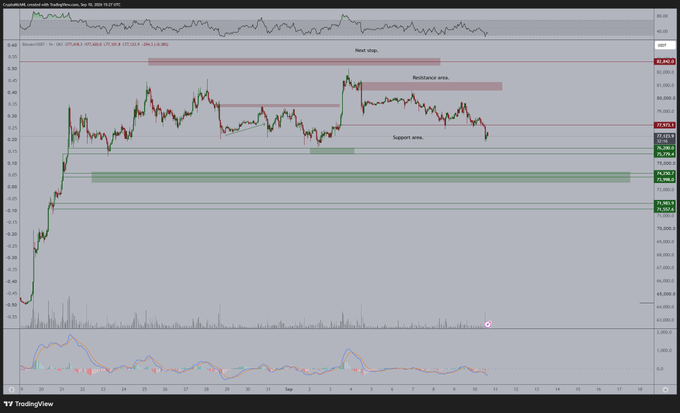Click the 80.00 level on the RSI scale

pos(662,16)
